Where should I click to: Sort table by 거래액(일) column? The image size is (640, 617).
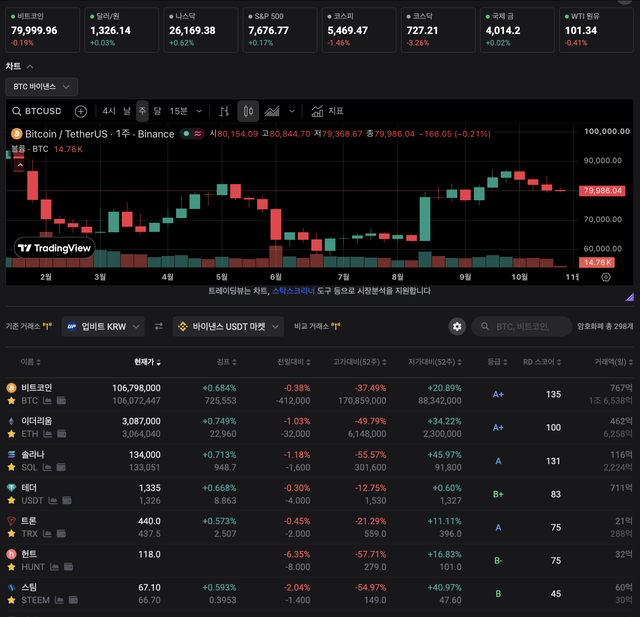click(x=613, y=362)
